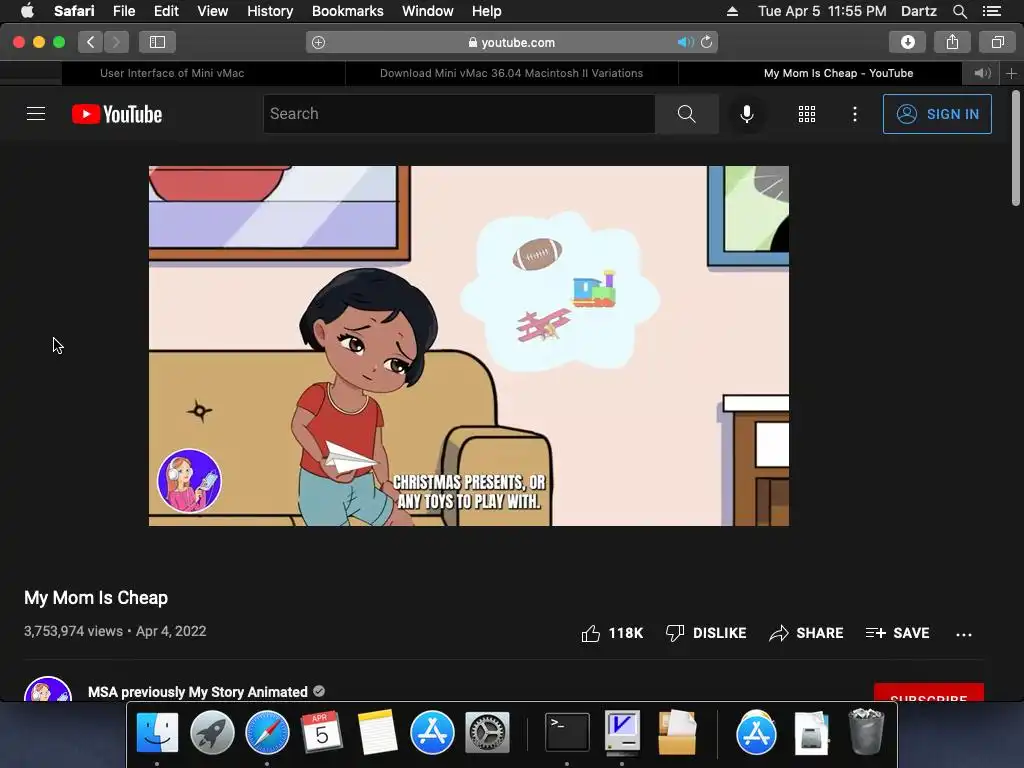Image resolution: width=1024 pixels, height=768 pixels.
Task: Open the YouTube hamburger guide menu
Action: point(36,114)
